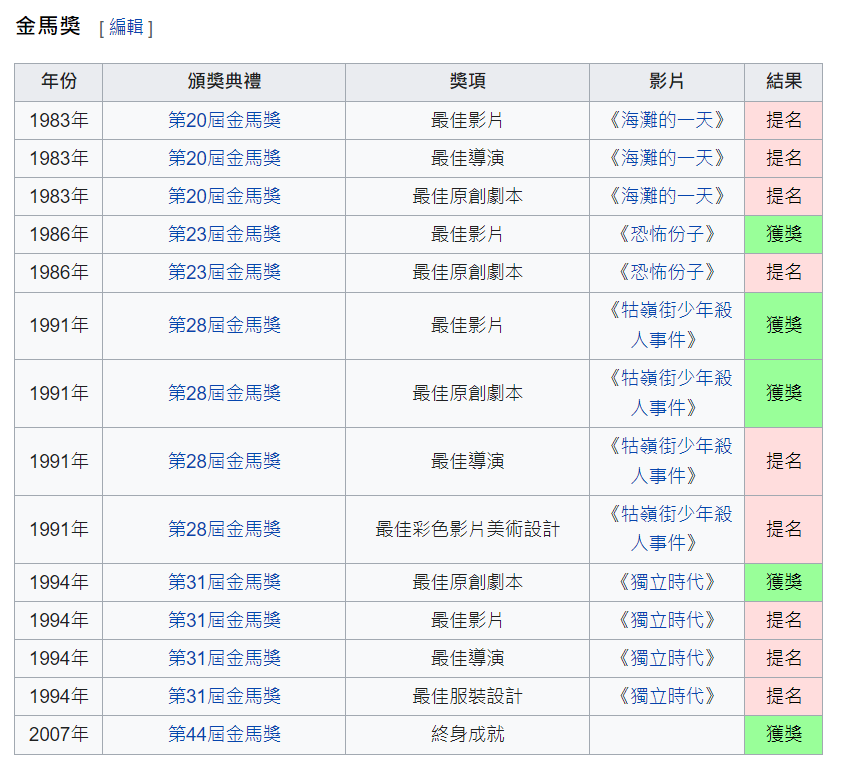Click the 提名 result for 1991 最佳導演

coord(784,461)
